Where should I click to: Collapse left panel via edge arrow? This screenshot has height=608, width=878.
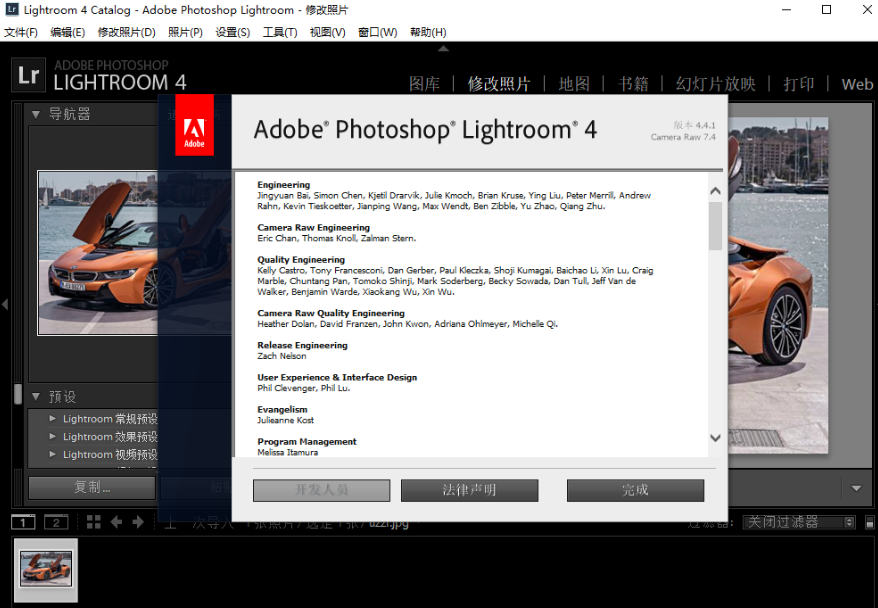(x=5, y=305)
